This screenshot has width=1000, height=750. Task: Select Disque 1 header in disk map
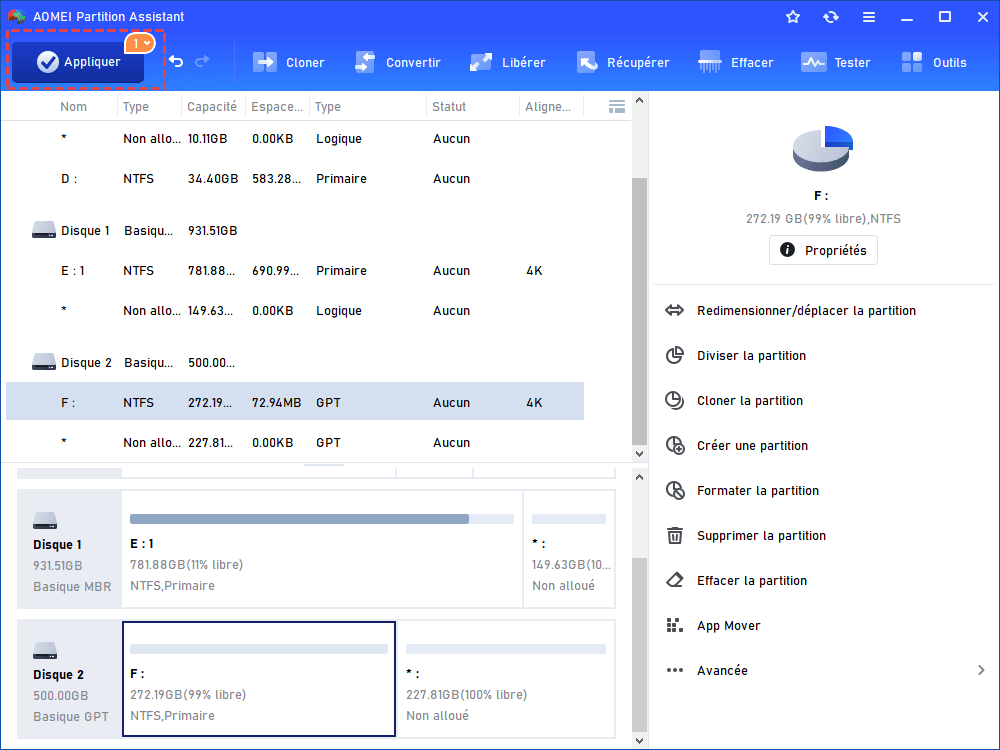70,549
